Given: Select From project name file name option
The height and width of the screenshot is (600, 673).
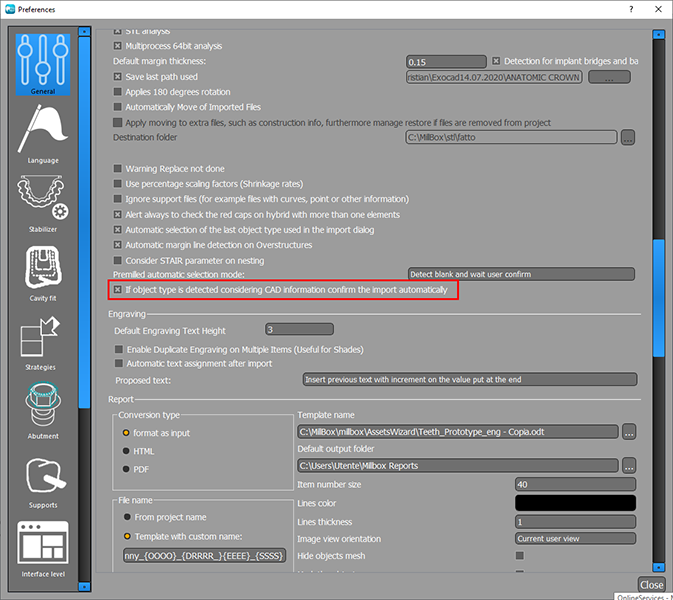Looking at the screenshot, I should tap(127, 517).
